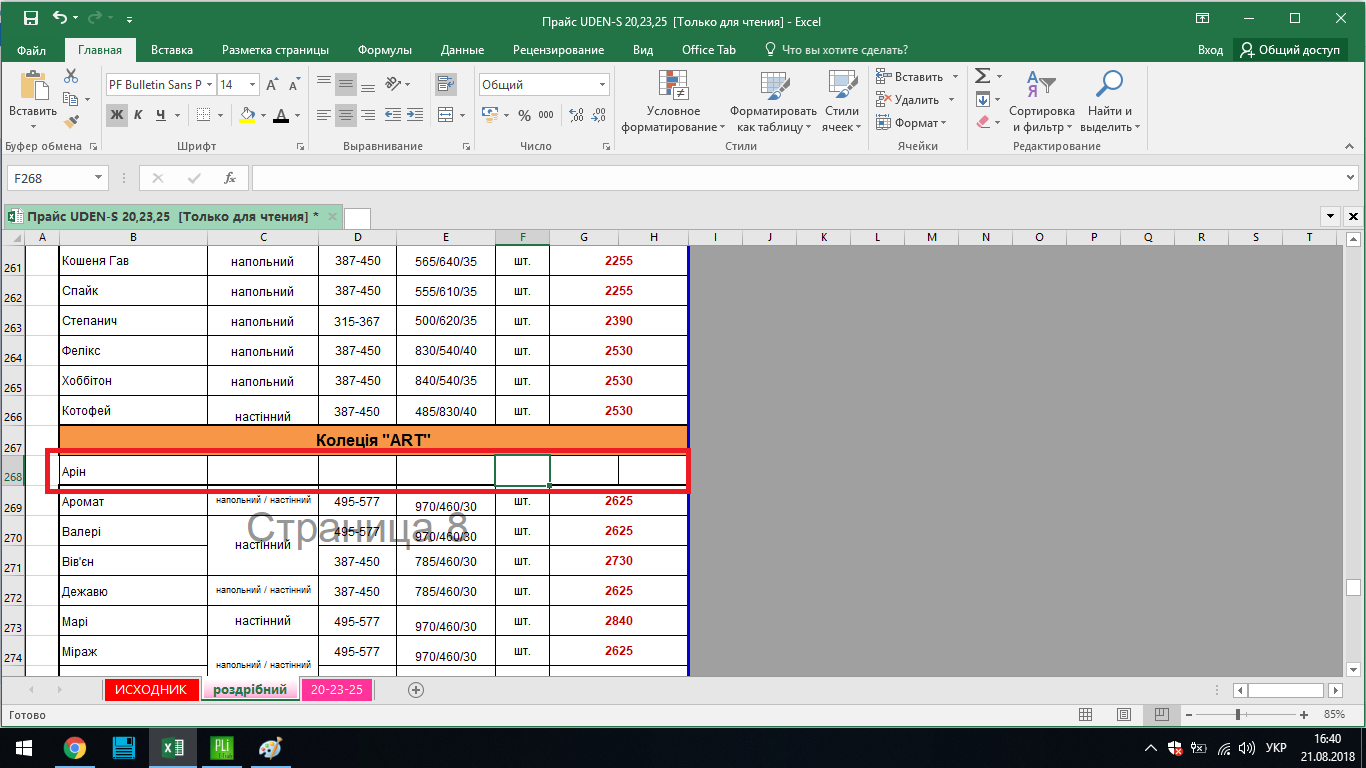Image resolution: width=1366 pixels, height=768 pixels.
Task: Switch to the Формулы tab
Action: (x=385, y=50)
